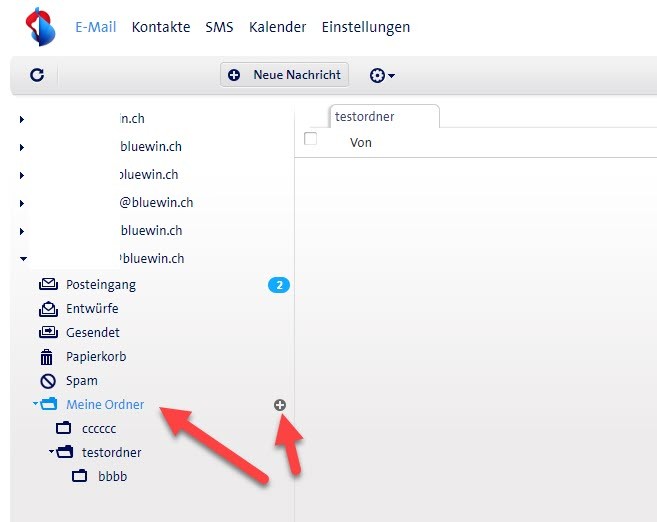Click the Neue Nachricht button
Viewport: 657px width, 522px height.
point(285,75)
